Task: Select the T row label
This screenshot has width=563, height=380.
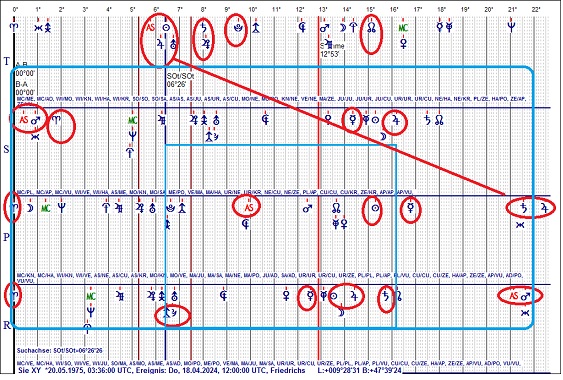Action: [7, 61]
